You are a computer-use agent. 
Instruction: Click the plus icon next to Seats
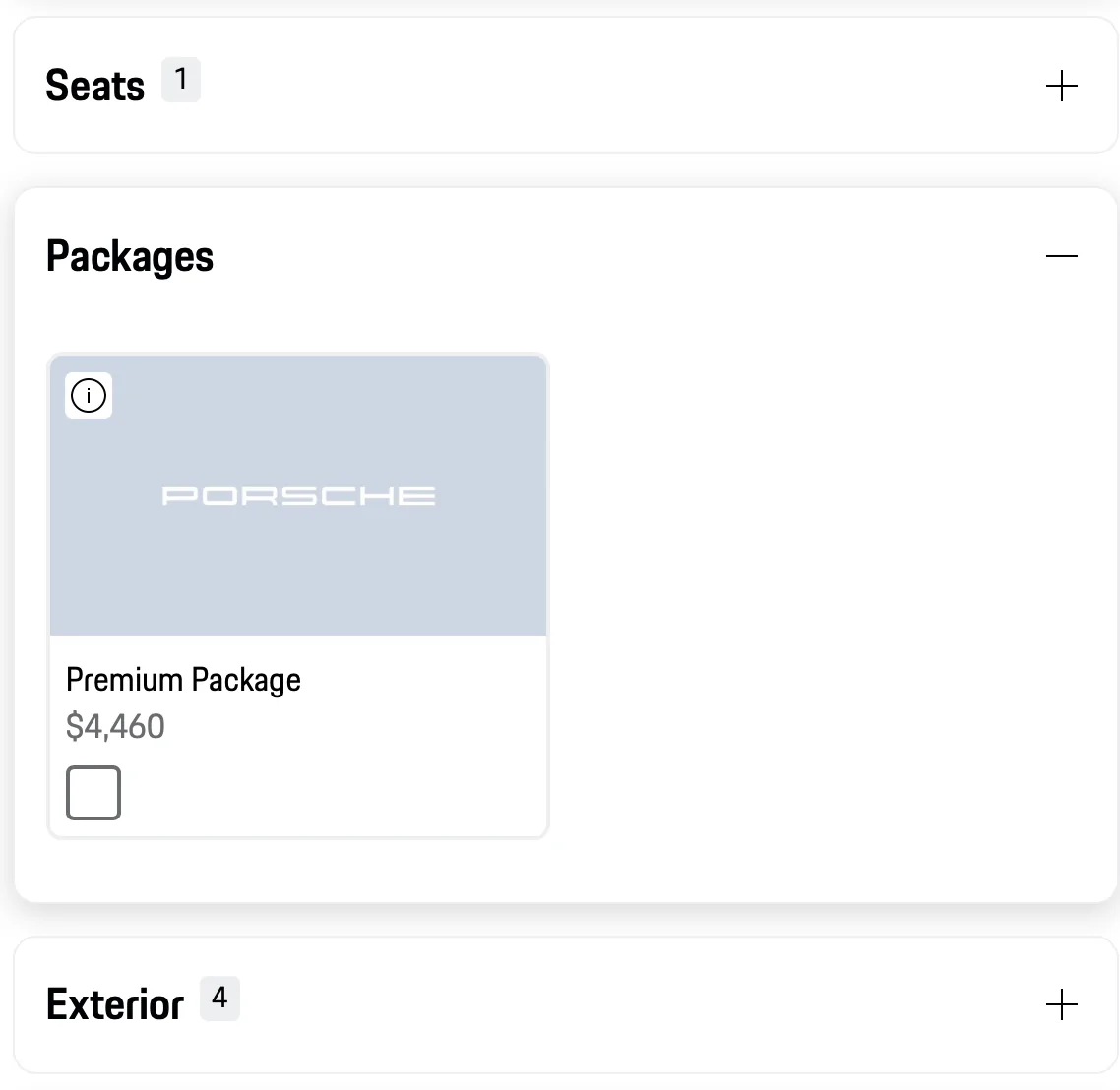(x=1062, y=86)
